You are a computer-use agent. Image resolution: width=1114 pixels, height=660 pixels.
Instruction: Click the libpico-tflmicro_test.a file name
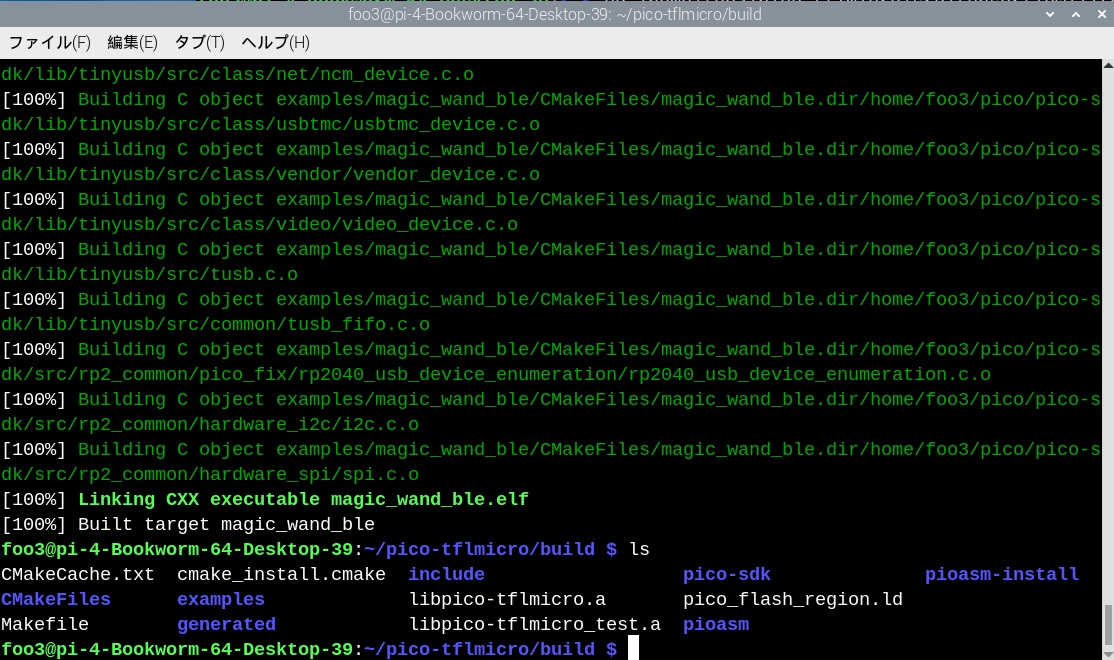click(x=535, y=624)
